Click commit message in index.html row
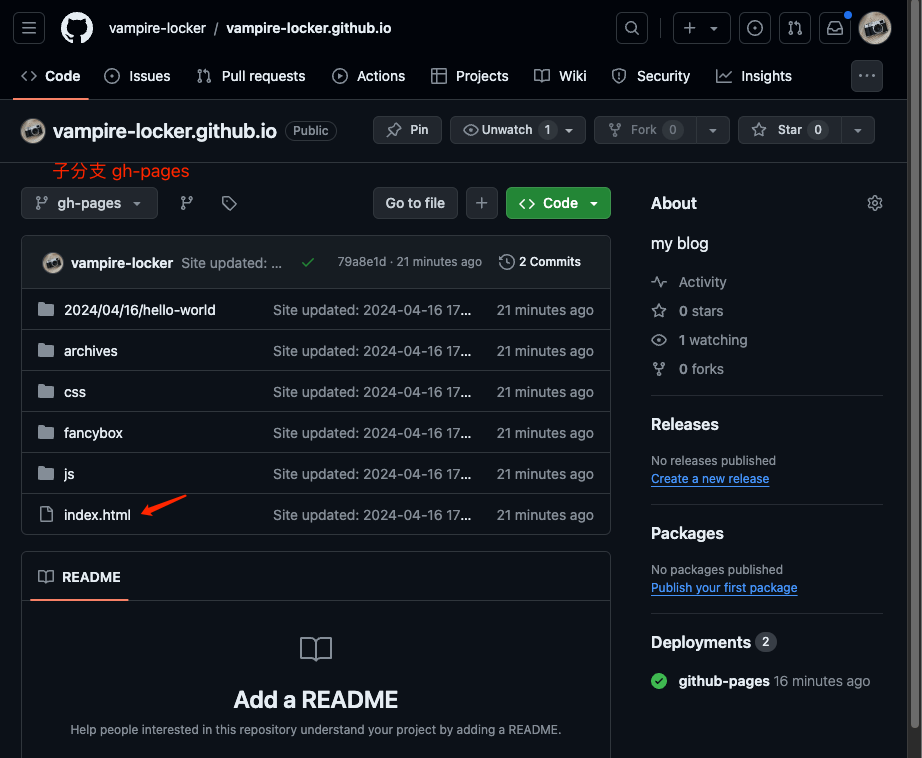922x758 pixels. (372, 515)
